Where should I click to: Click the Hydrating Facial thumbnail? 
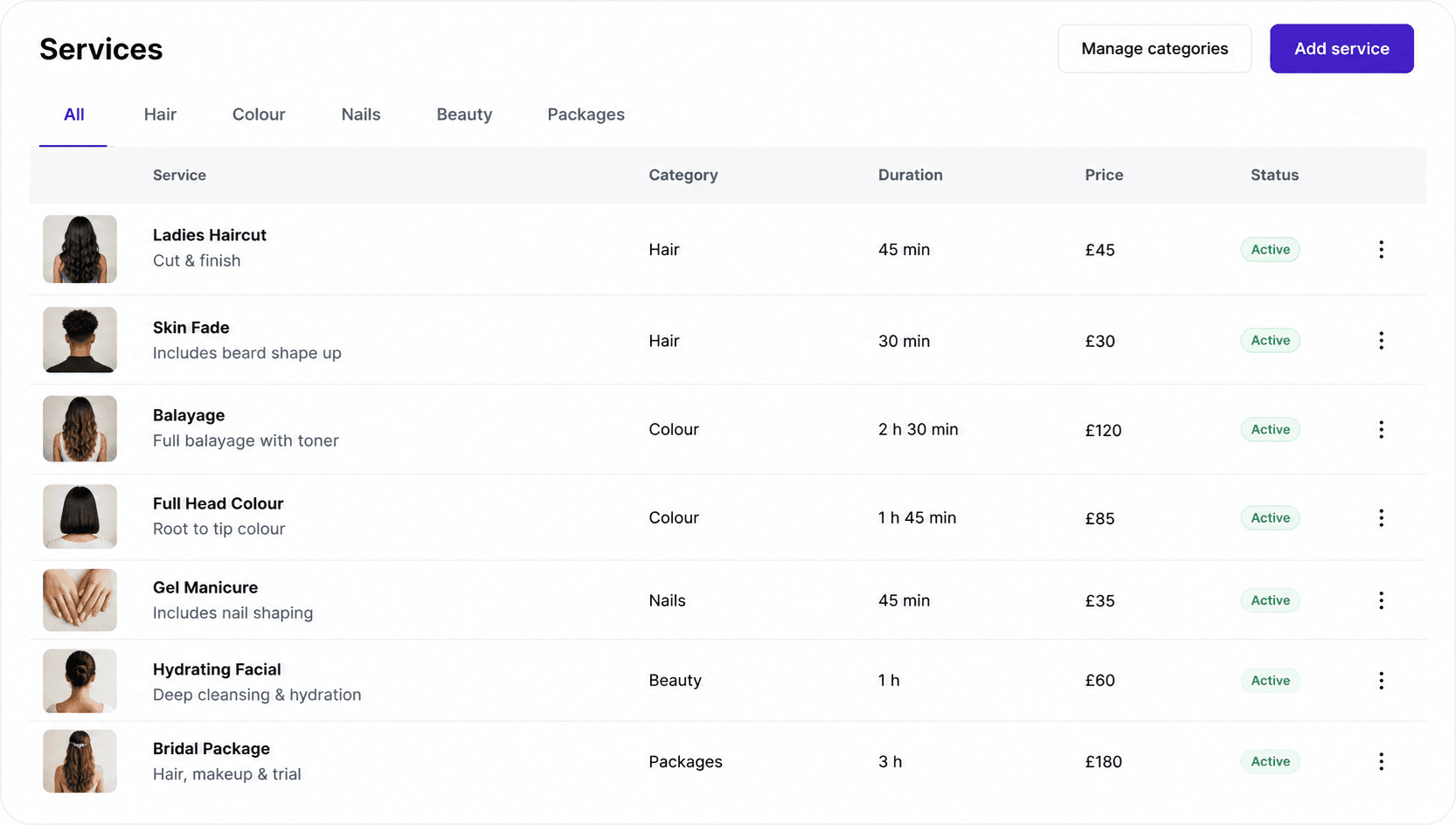[80, 681]
